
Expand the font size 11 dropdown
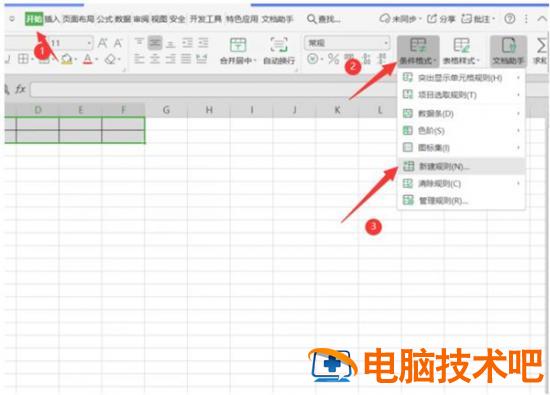click(89, 43)
